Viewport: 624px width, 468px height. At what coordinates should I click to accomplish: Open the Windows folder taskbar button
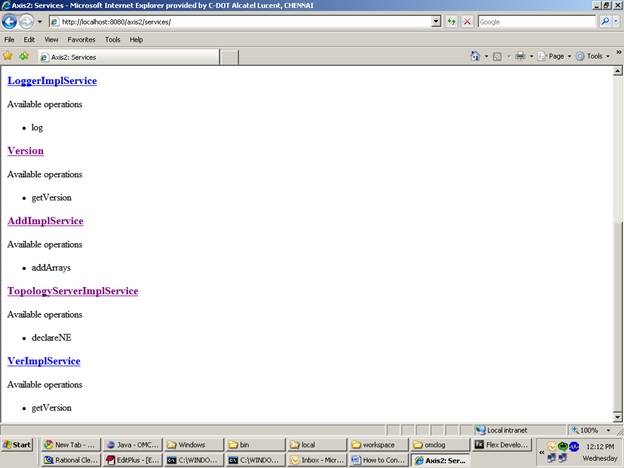pos(194,445)
